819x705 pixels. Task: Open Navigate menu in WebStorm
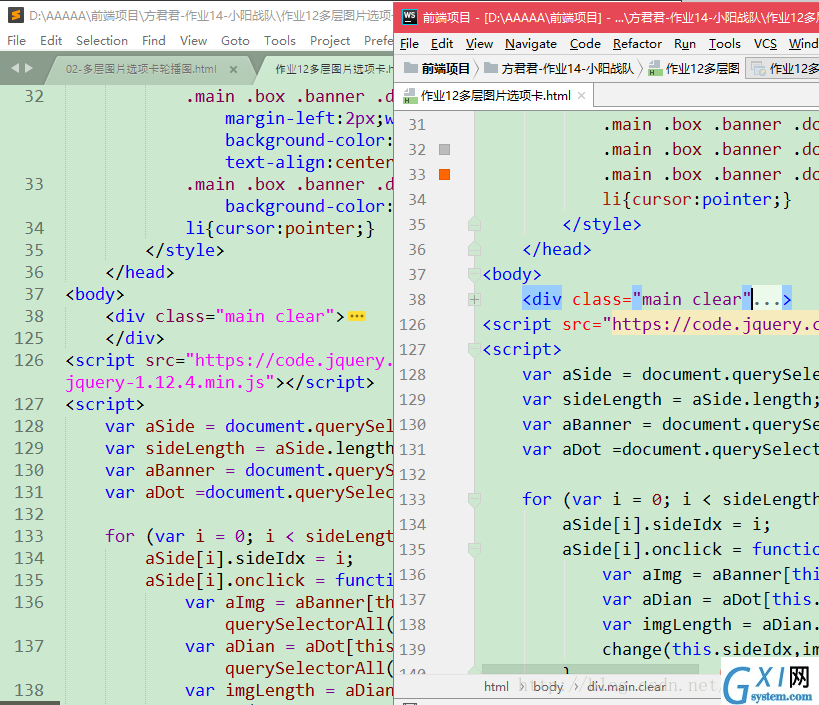531,44
